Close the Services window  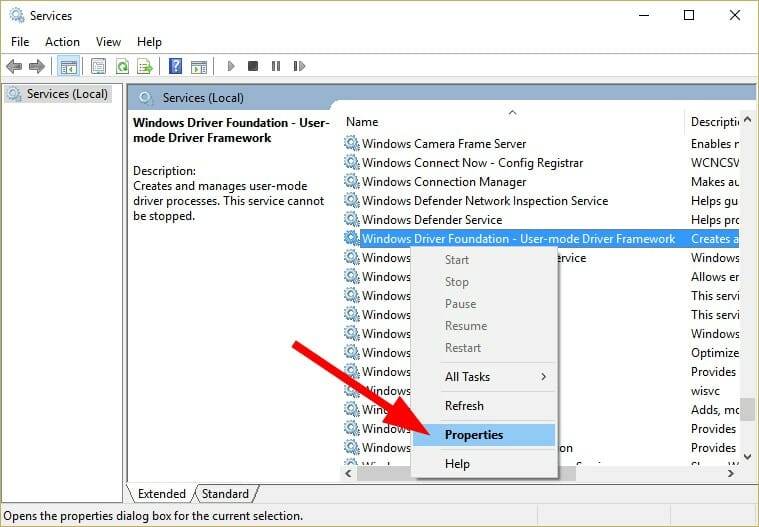[735, 15]
